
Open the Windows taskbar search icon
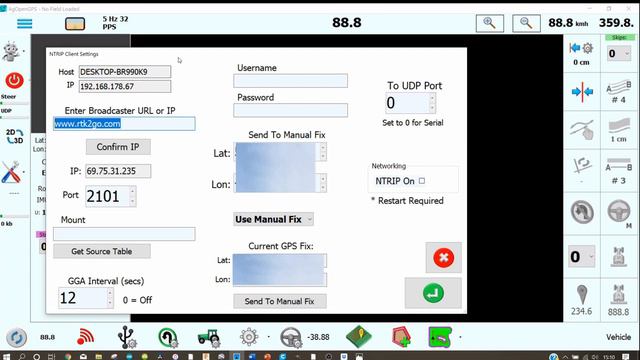pyautogui.click(x=22, y=357)
